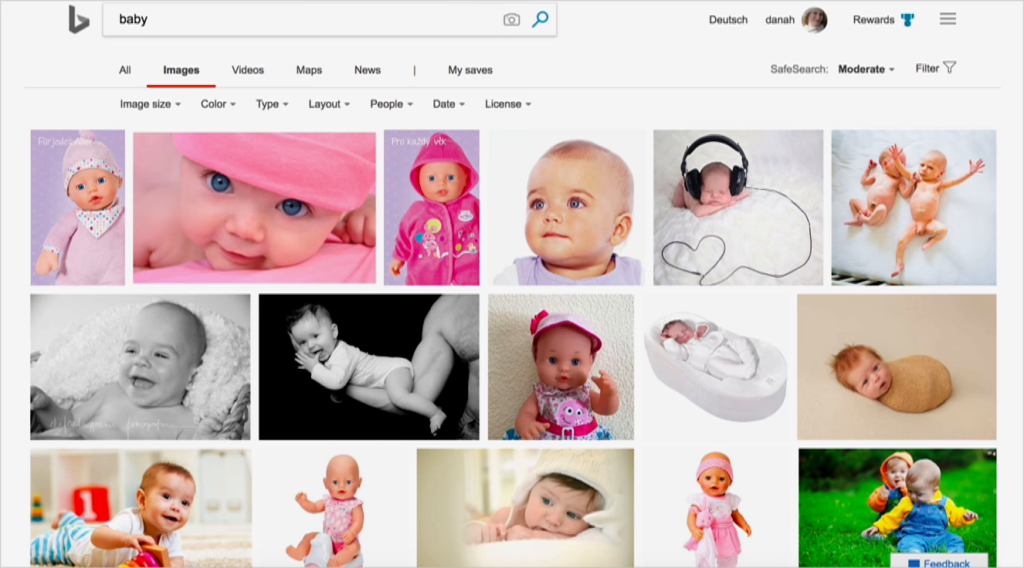Viewport: 1024px width, 568px height.
Task: Click the Bing logo icon
Action: [78, 20]
